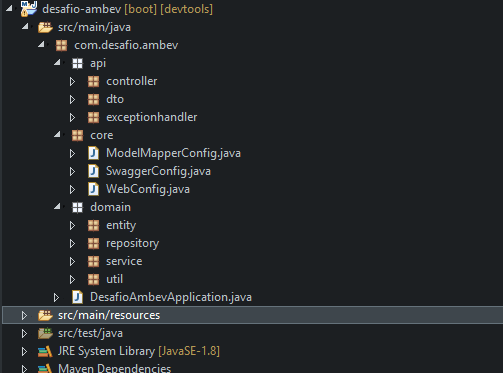
Task: Click the controller package icon
Action: click(93, 81)
